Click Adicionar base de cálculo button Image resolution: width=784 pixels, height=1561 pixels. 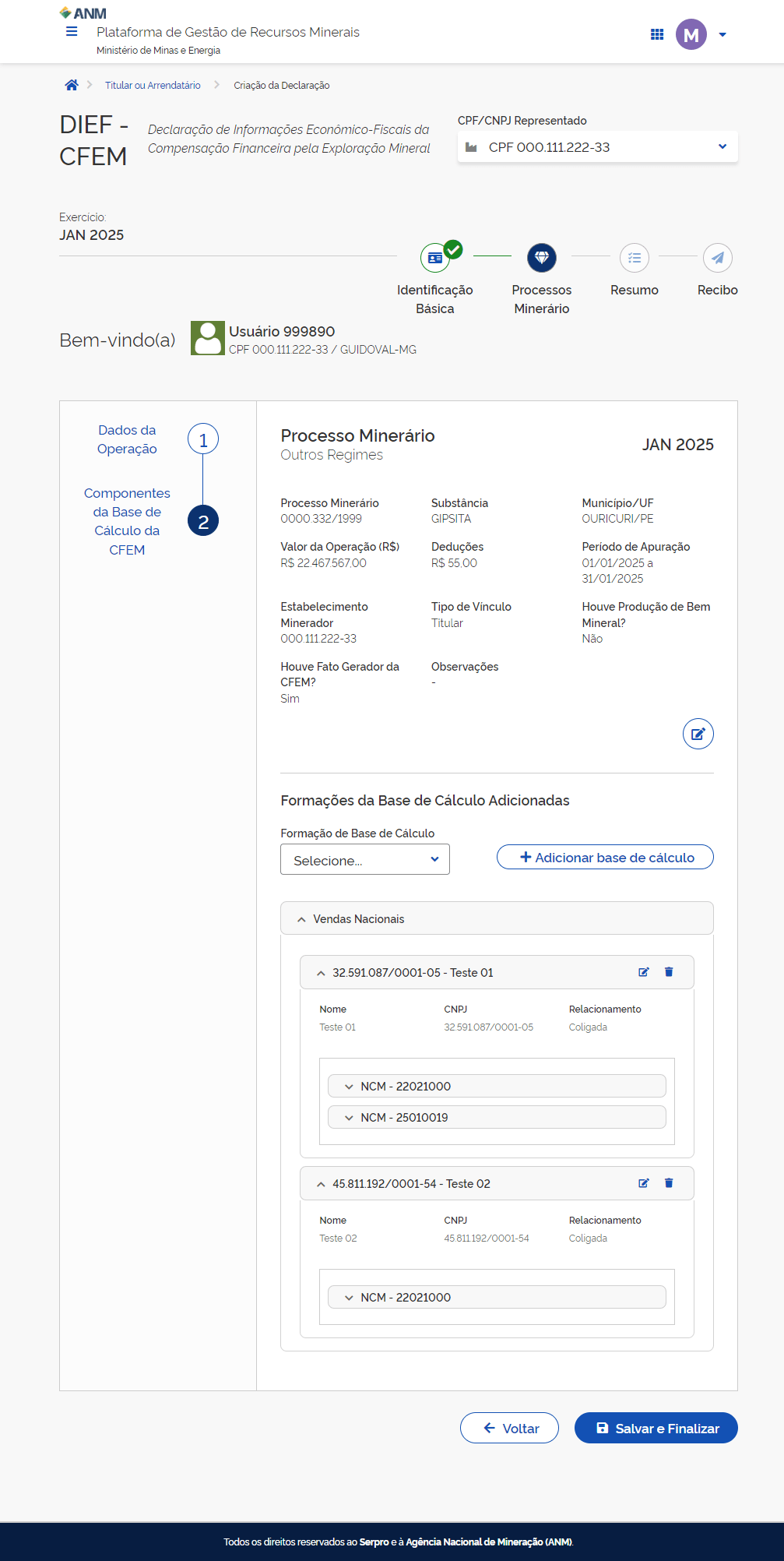(605, 857)
